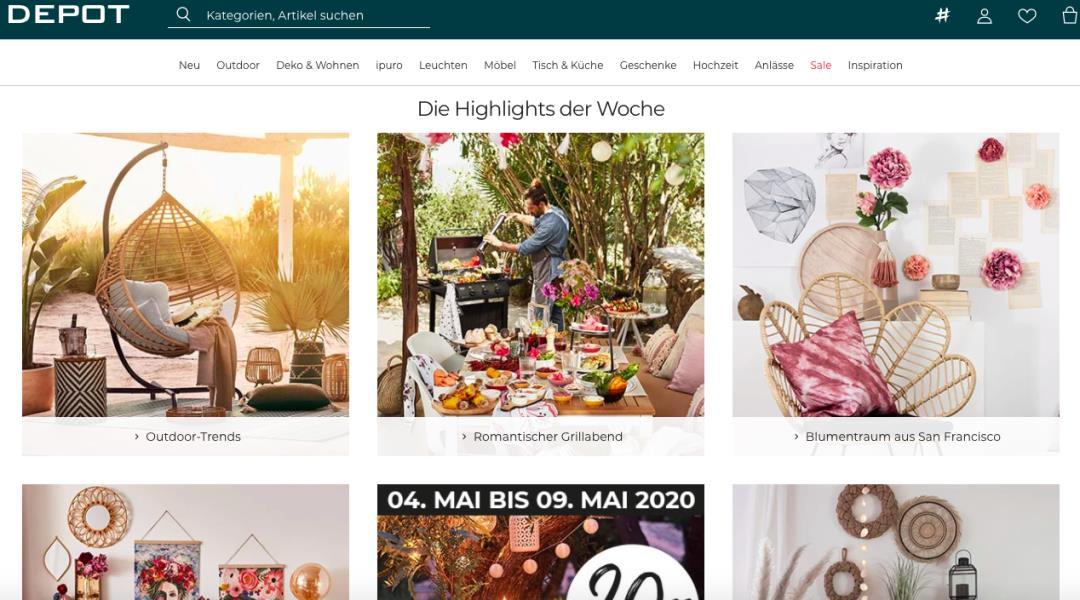This screenshot has height=600, width=1080.
Task: Open the red Sale menu item
Action: point(820,65)
